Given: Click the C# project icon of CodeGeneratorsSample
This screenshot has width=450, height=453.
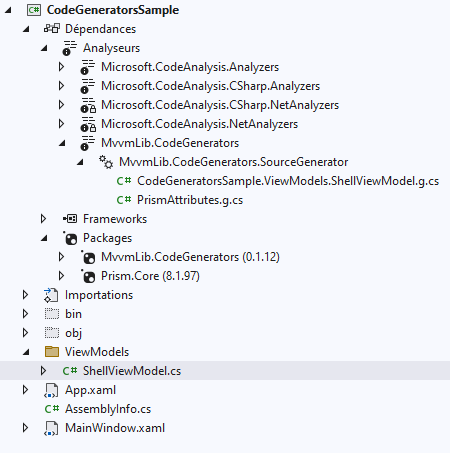Looking at the screenshot, I should (x=34, y=10).
